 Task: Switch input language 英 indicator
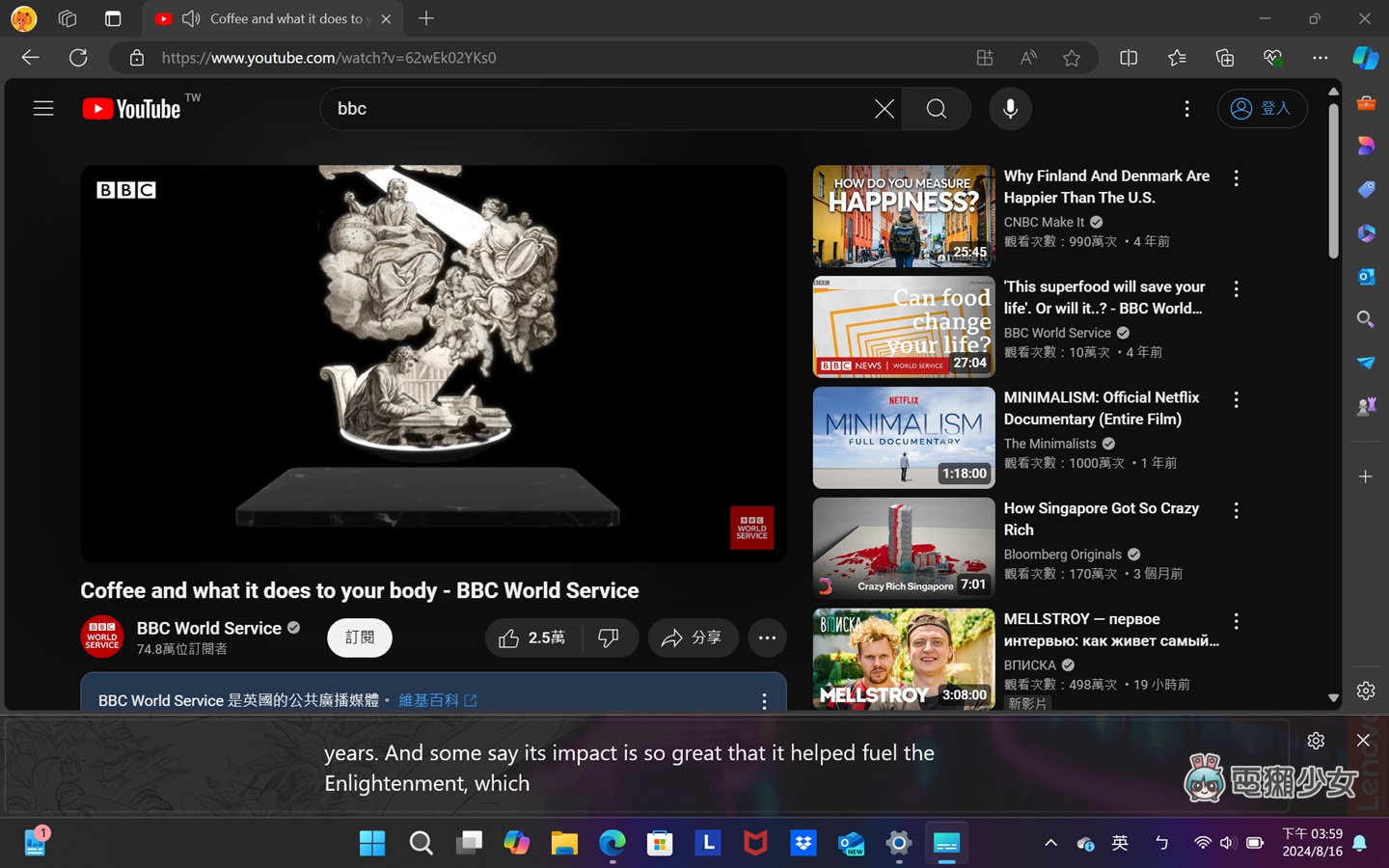point(1120,843)
